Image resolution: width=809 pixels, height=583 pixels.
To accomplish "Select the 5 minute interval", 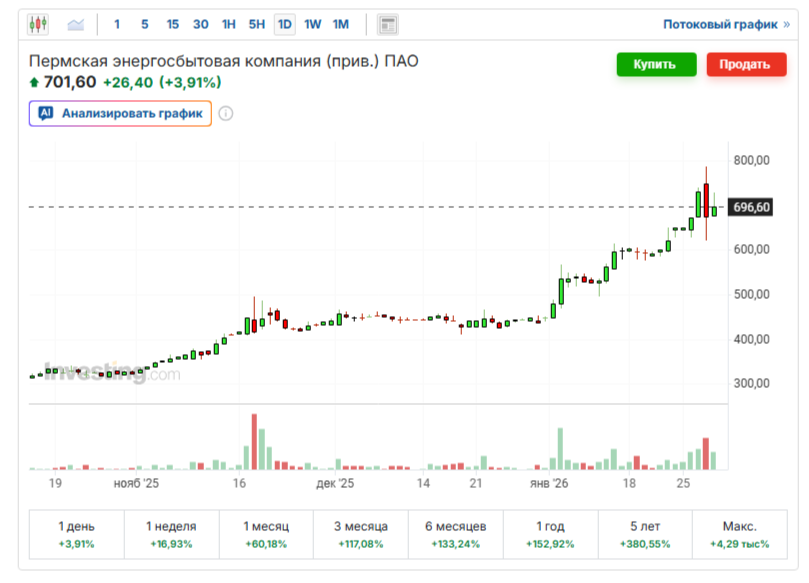I will pos(145,24).
